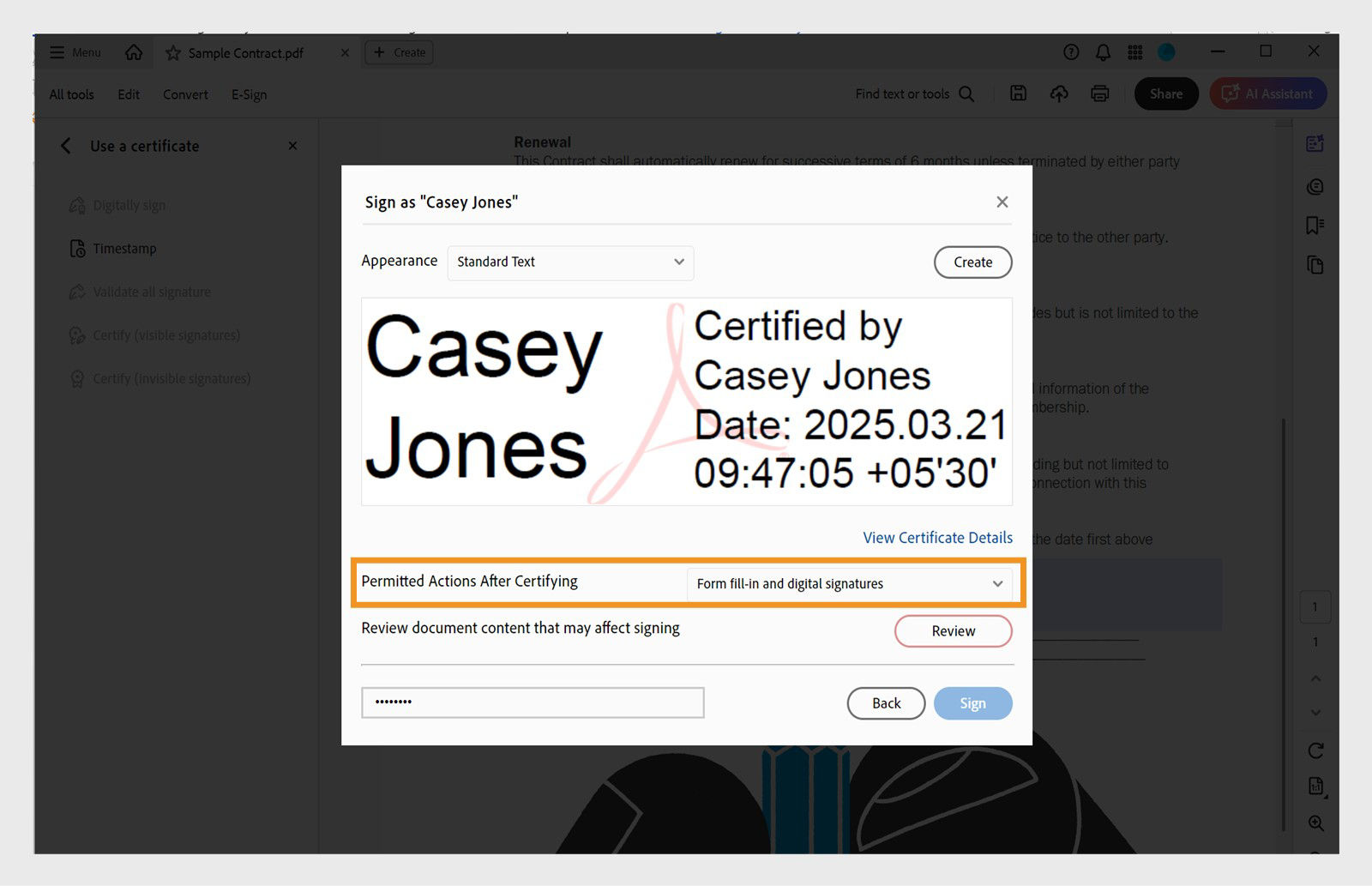Screen dimensions: 1372x886
Task: Open the Permitted Actions After Certifying dropdown
Action: pyautogui.click(x=850, y=584)
